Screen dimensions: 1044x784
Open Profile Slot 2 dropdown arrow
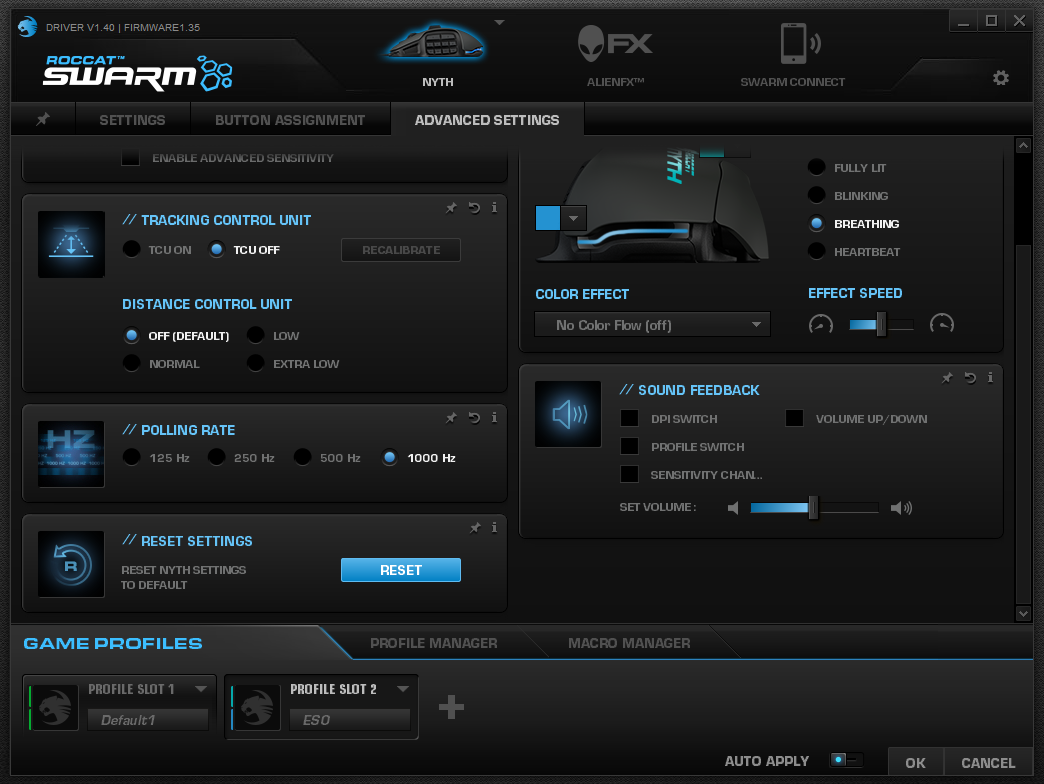(x=402, y=689)
